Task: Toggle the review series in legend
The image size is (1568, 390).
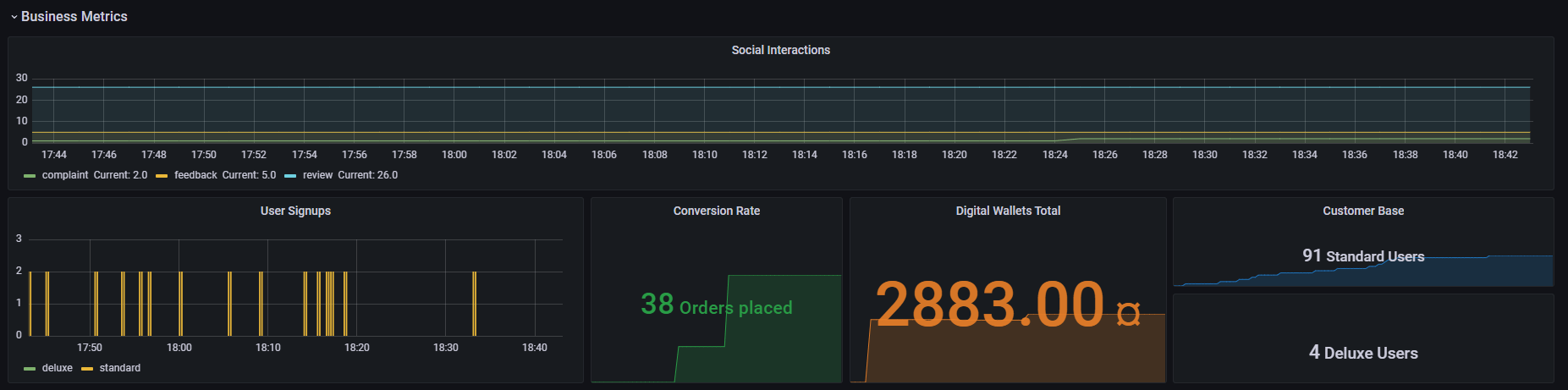Action: tap(317, 175)
